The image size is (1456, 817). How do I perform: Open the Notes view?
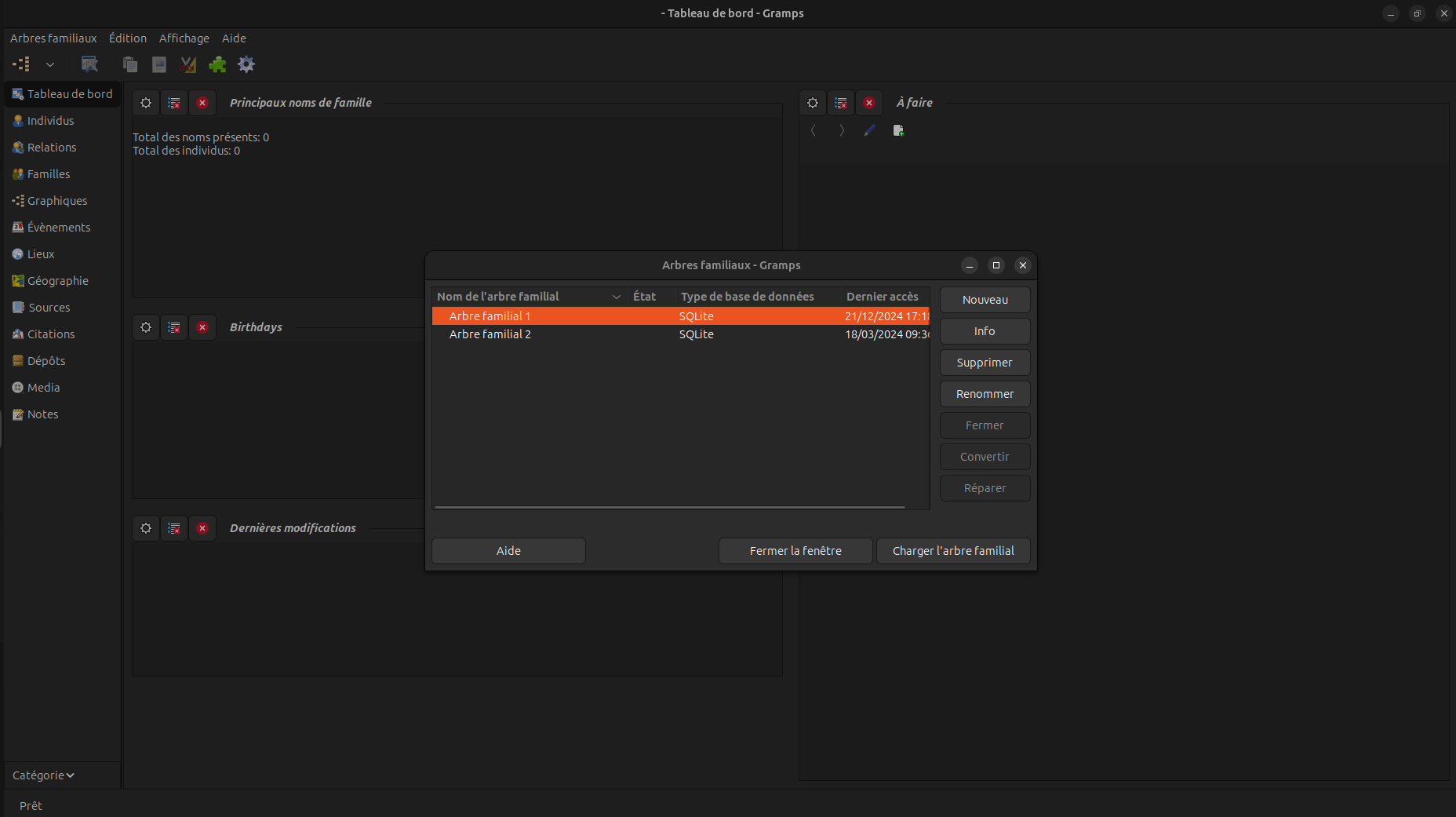pyautogui.click(x=63, y=414)
